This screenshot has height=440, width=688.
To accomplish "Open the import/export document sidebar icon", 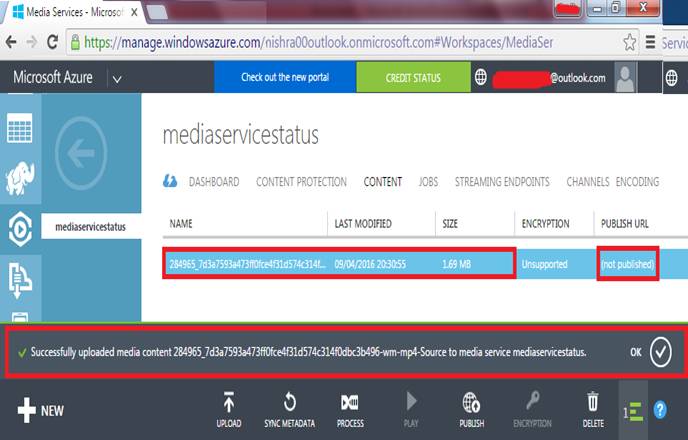I will (x=20, y=280).
